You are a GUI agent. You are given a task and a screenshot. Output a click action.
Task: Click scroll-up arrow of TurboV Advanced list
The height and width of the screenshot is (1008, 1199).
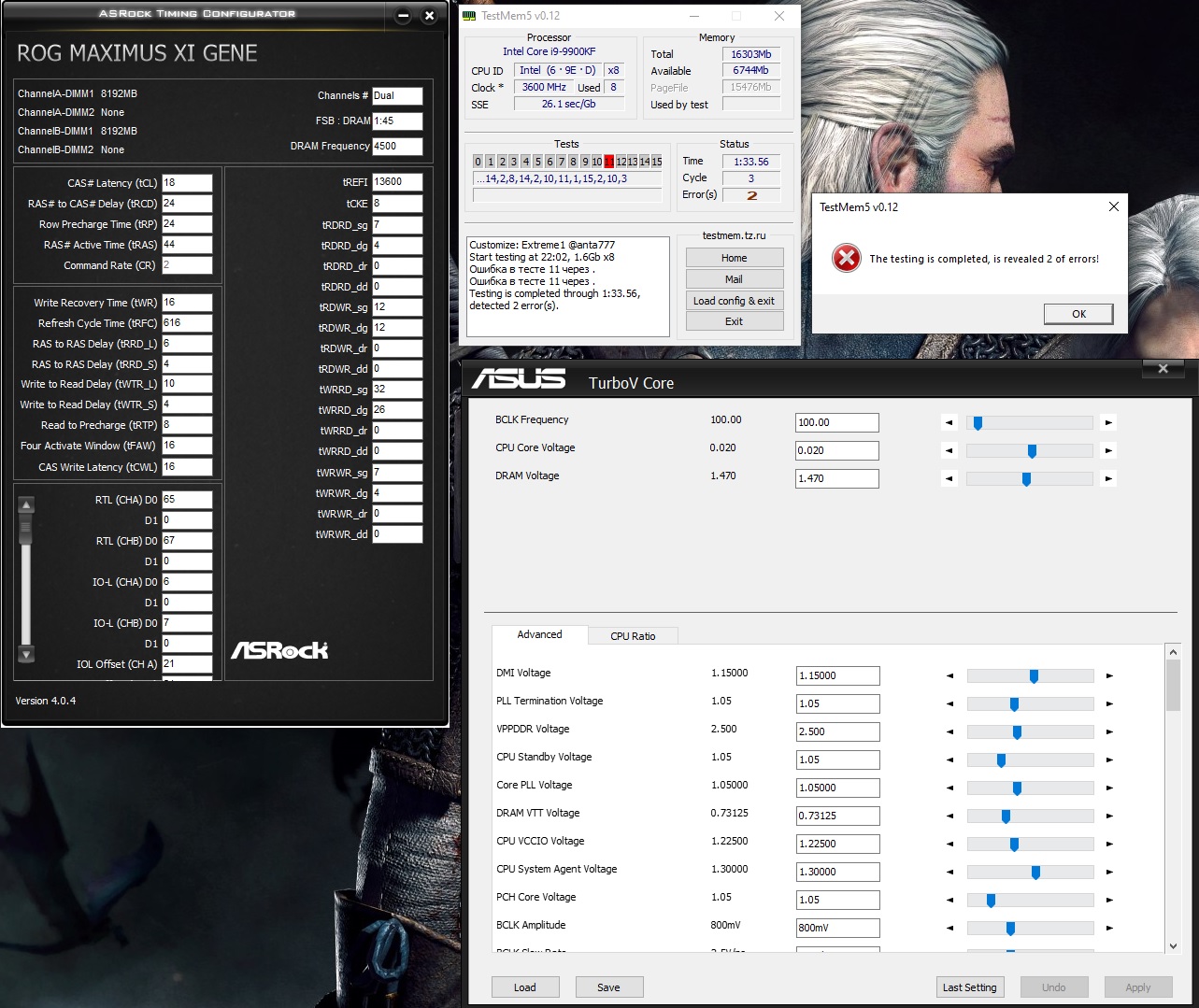1173,651
